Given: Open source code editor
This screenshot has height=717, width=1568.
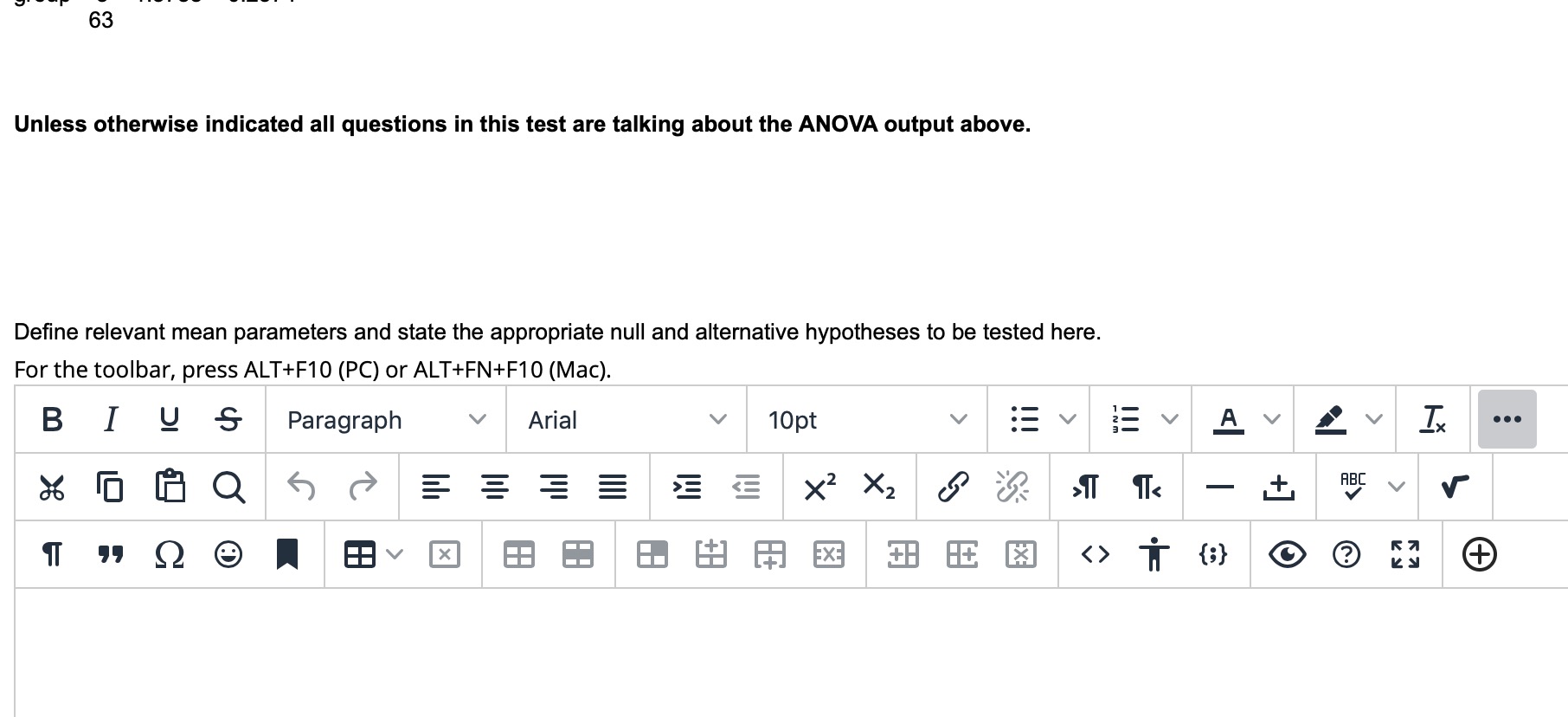Looking at the screenshot, I should (1096, 554).
